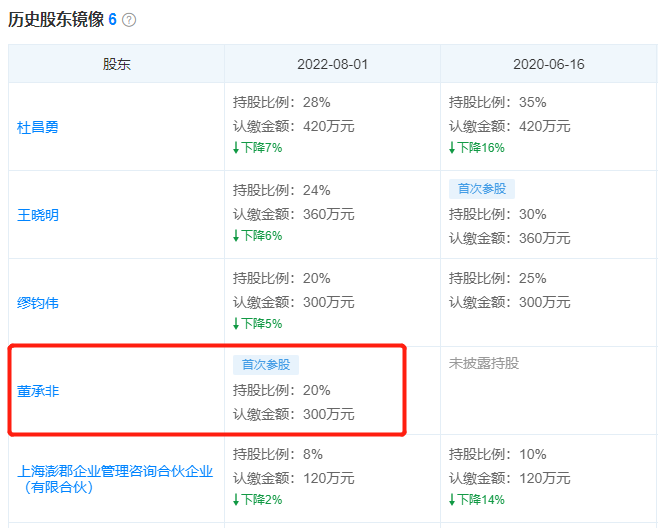Click the down arrow beside 下降5%

click(x=236, y=323)
